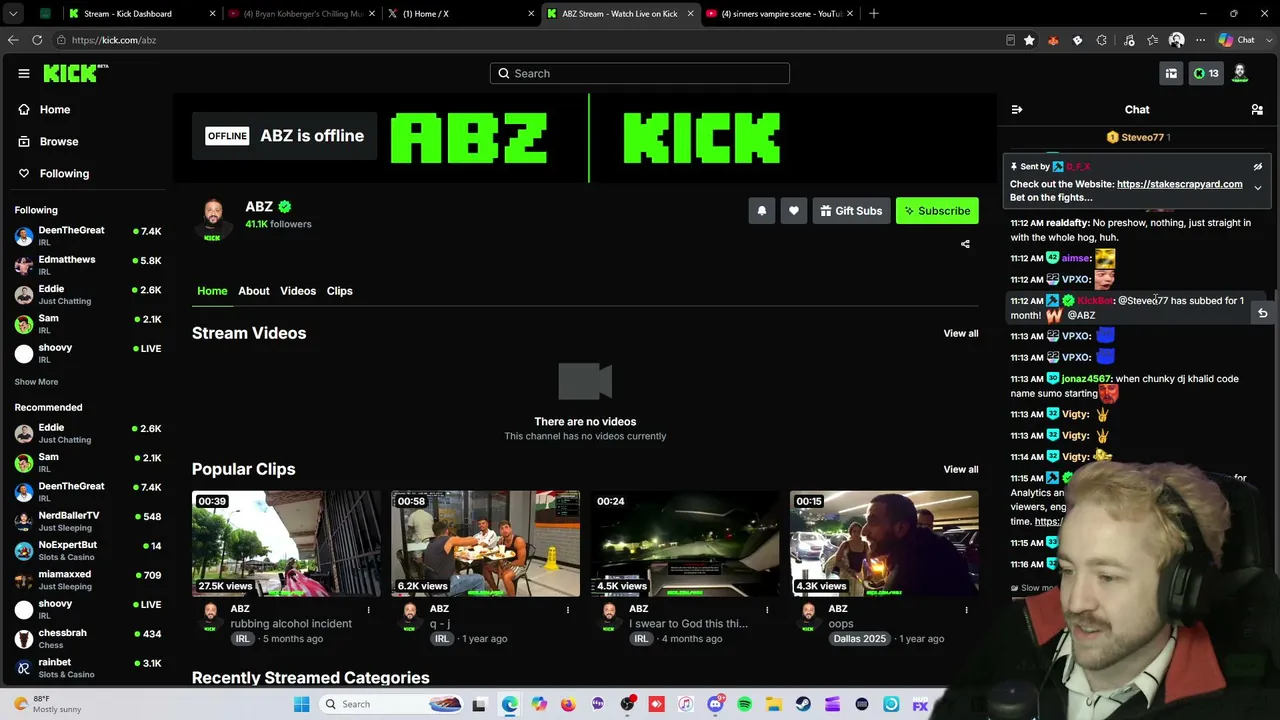Screen dimensions: 1280x720
Task: Switch to the Kick Dashboard tab
Action: click(143, 14)
